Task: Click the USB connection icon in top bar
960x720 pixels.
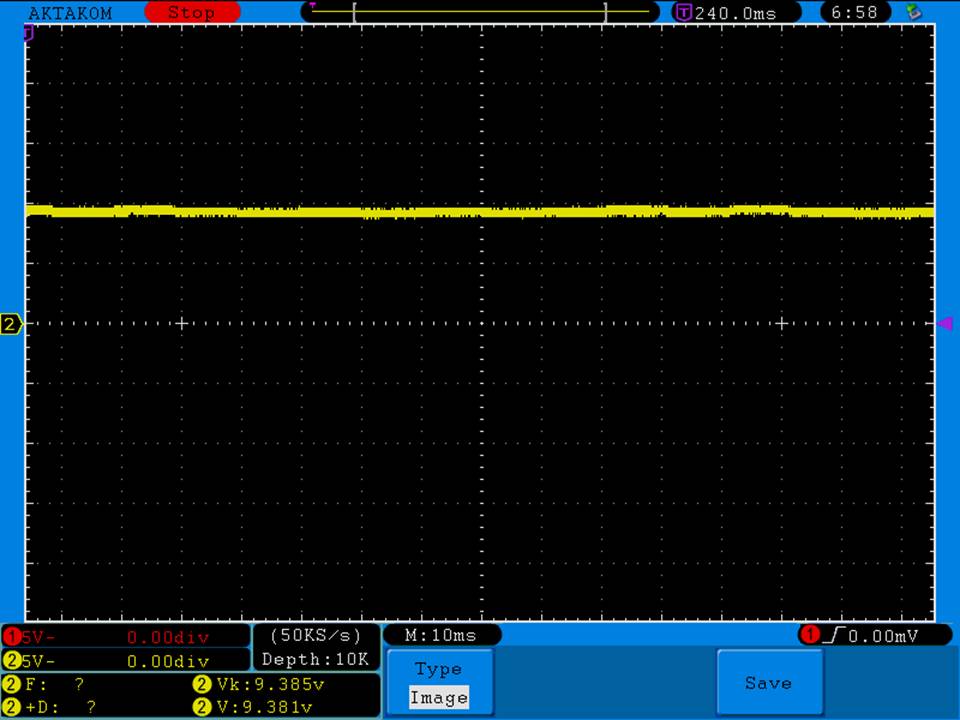Action: (x=912, y=12)
